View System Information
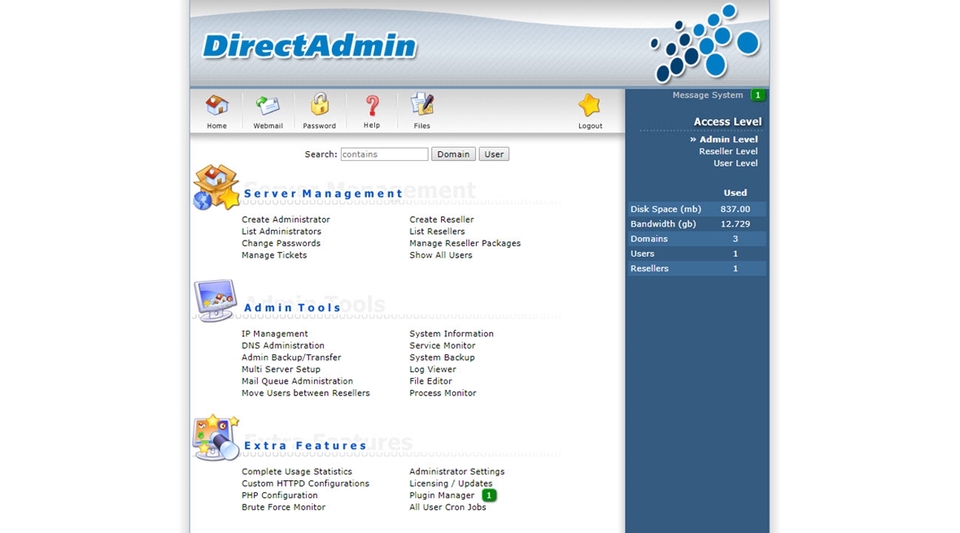Screen dimensions: 960x533 pyautogui.click(x=451, y=334)
